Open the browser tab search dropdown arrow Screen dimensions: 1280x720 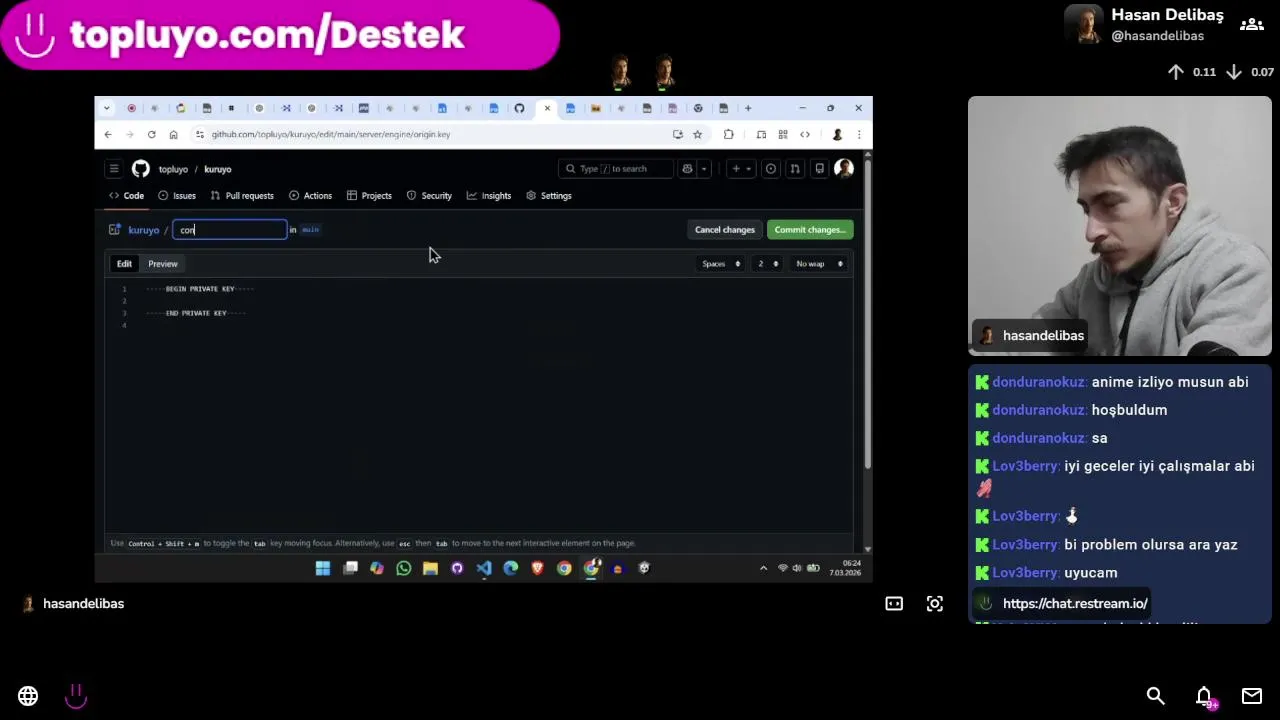click(x=108, y=108)
